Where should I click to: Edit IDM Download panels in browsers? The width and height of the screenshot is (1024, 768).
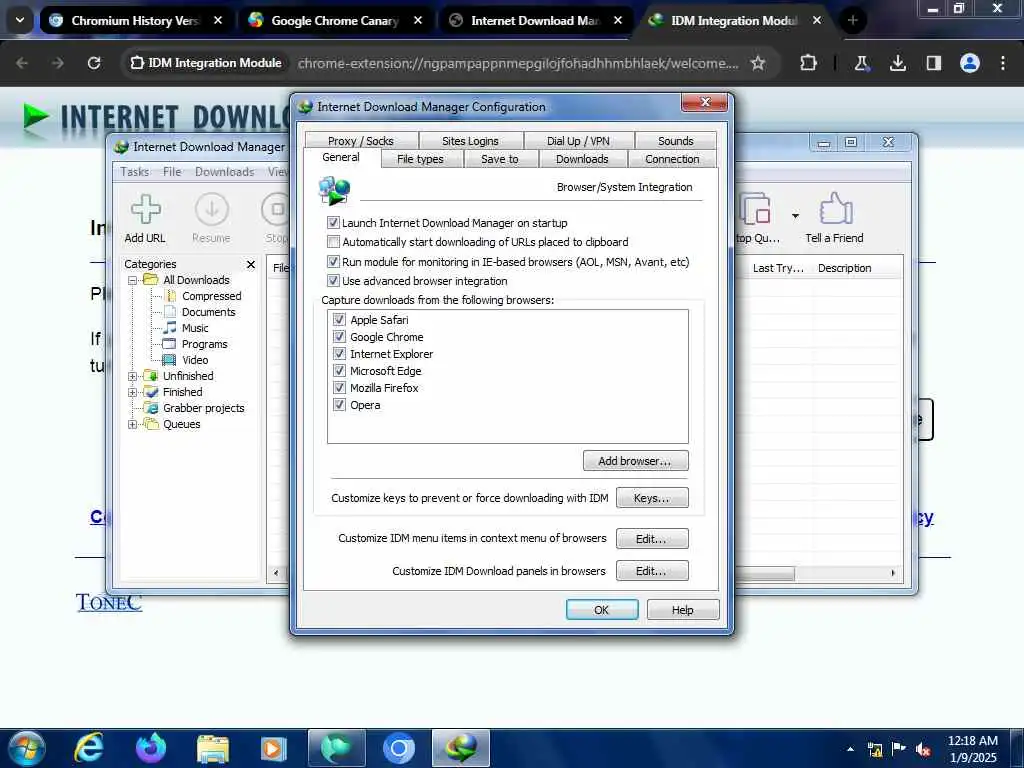pos(652,571)
